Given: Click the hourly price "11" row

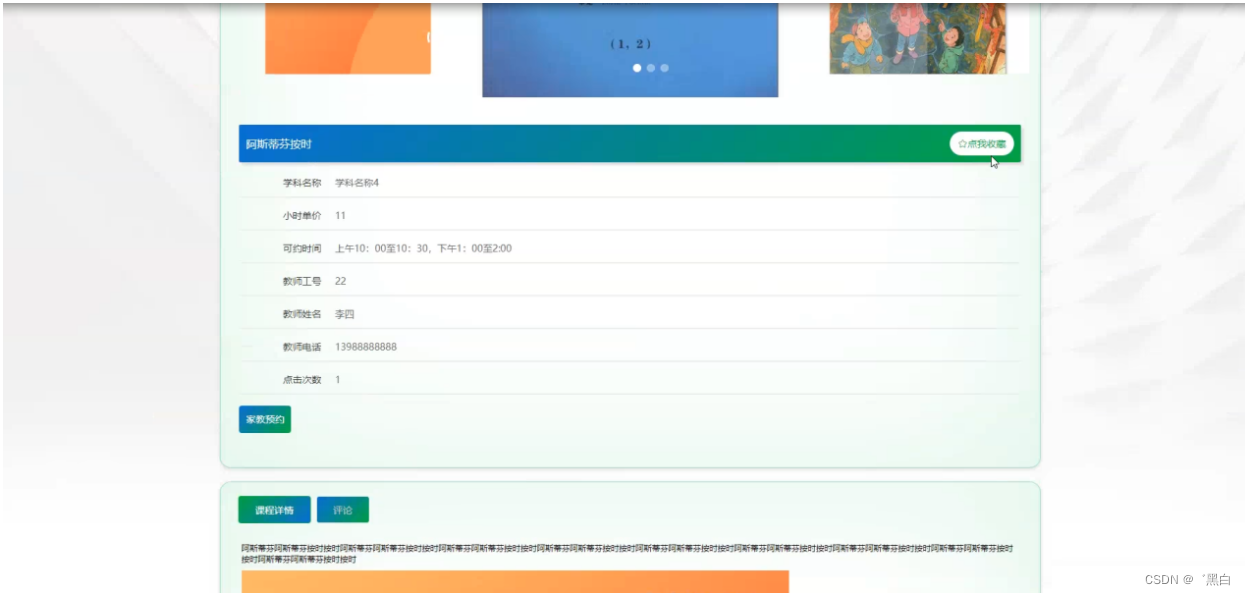Looking at the screenshot, I should click(x=340, y=214).
